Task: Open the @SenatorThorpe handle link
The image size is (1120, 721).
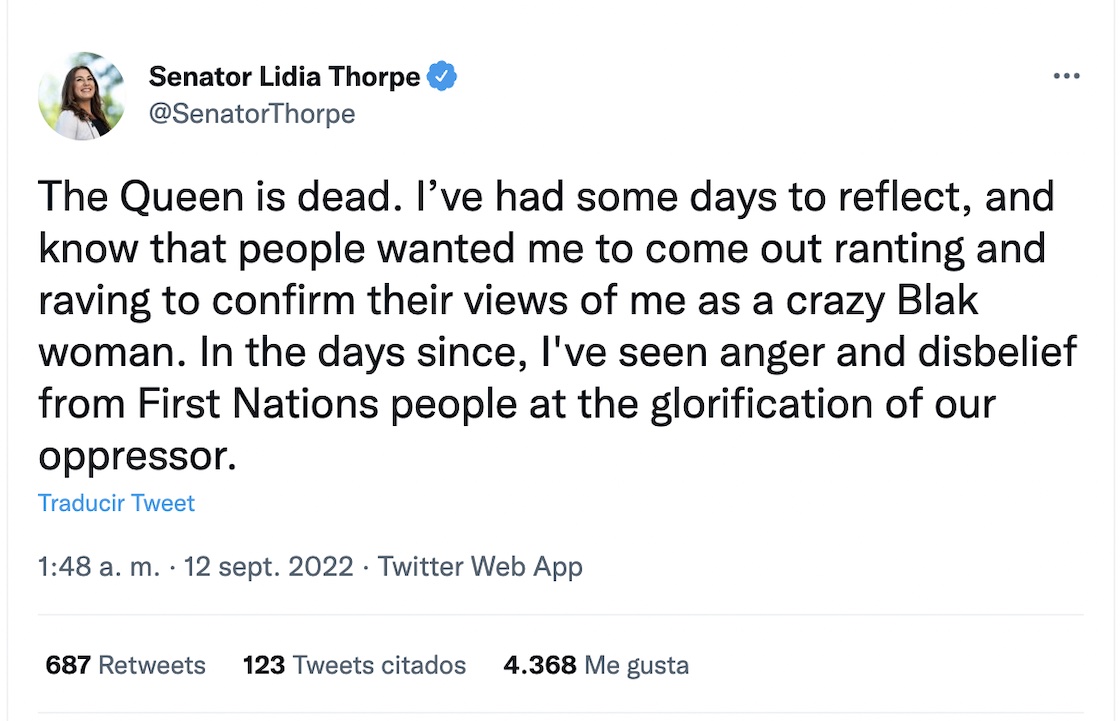Action: (x=251, y=114)
